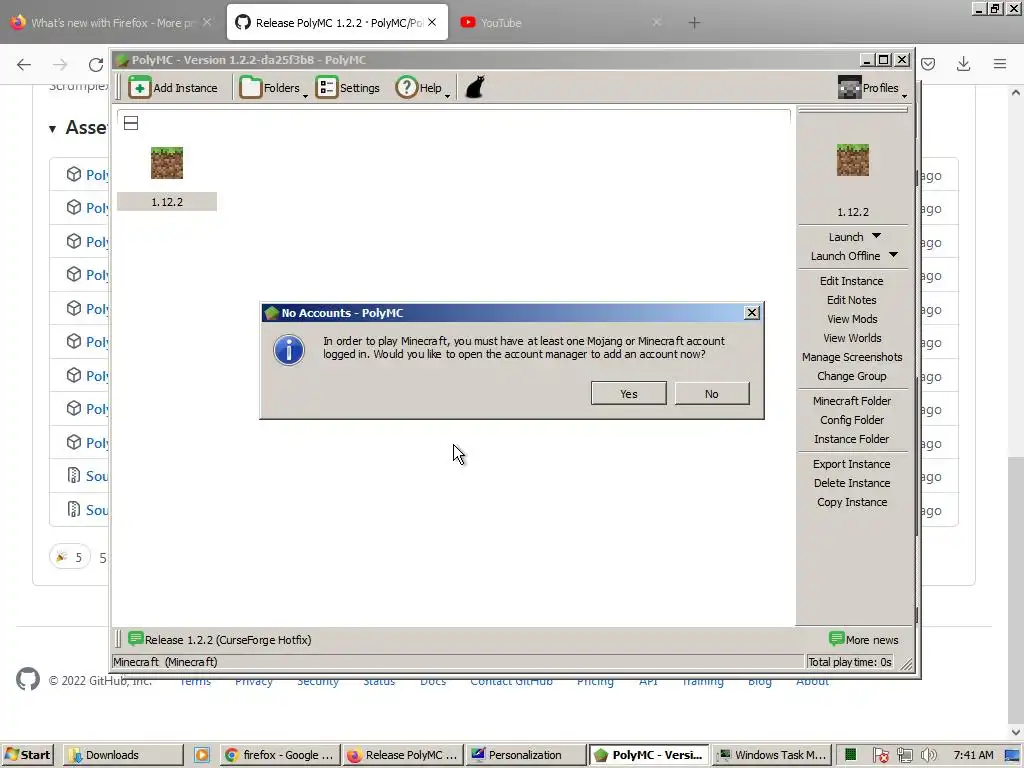Open Minecraft Folder
The width and height of the screenshot is (1024, 768).
coord(852,401)
